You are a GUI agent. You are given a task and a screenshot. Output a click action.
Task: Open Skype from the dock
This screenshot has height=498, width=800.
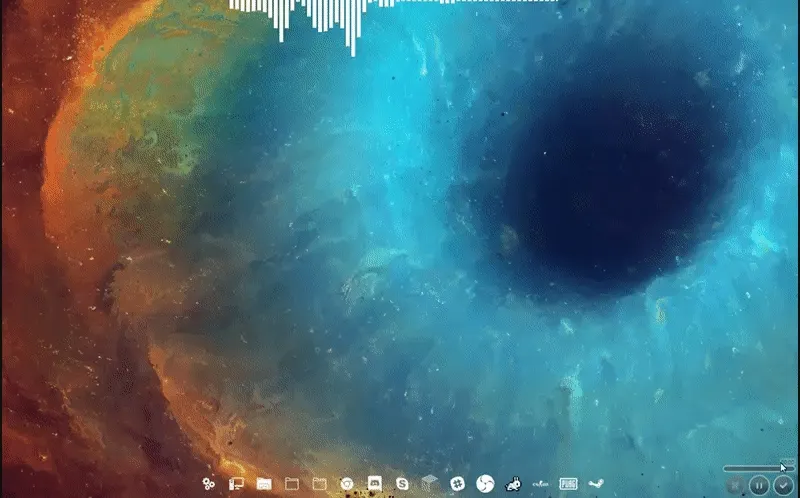click(402, 484)
